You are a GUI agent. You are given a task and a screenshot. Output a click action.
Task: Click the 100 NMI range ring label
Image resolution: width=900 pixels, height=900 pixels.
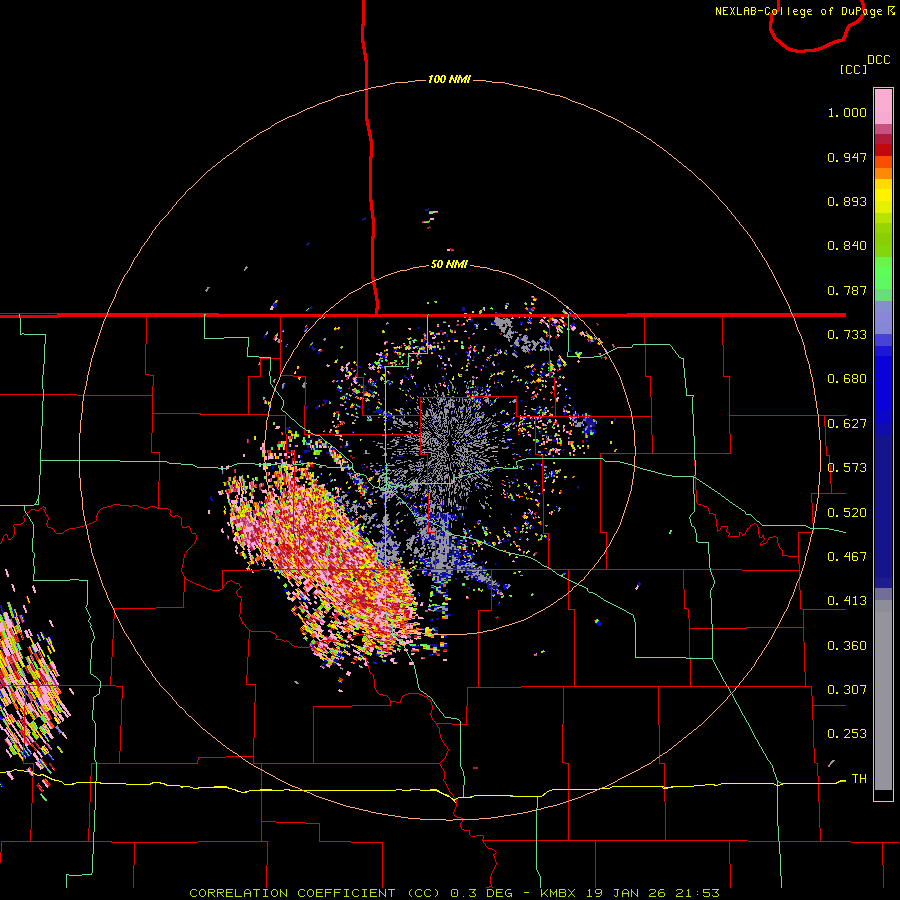click(449, 79)
